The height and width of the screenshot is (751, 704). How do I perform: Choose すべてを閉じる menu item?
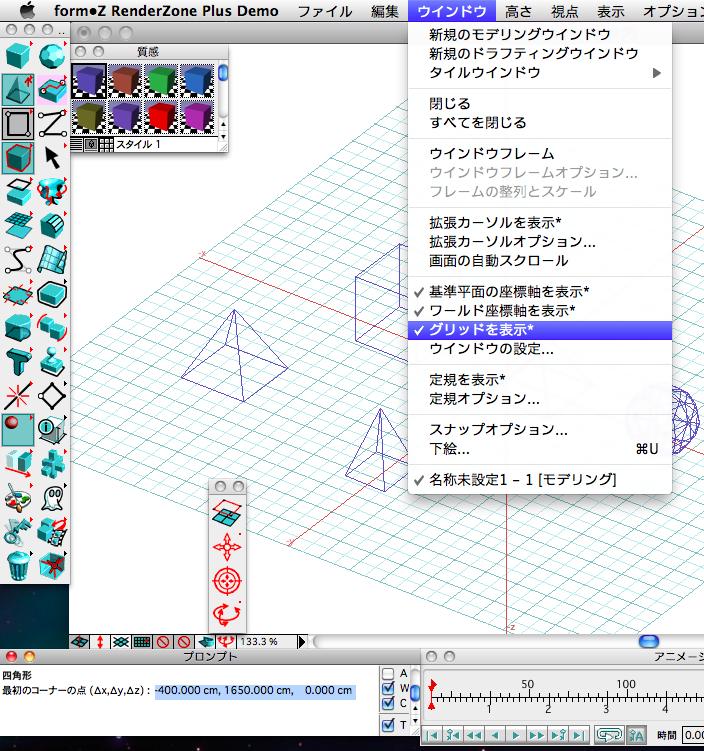click(540, 123)
